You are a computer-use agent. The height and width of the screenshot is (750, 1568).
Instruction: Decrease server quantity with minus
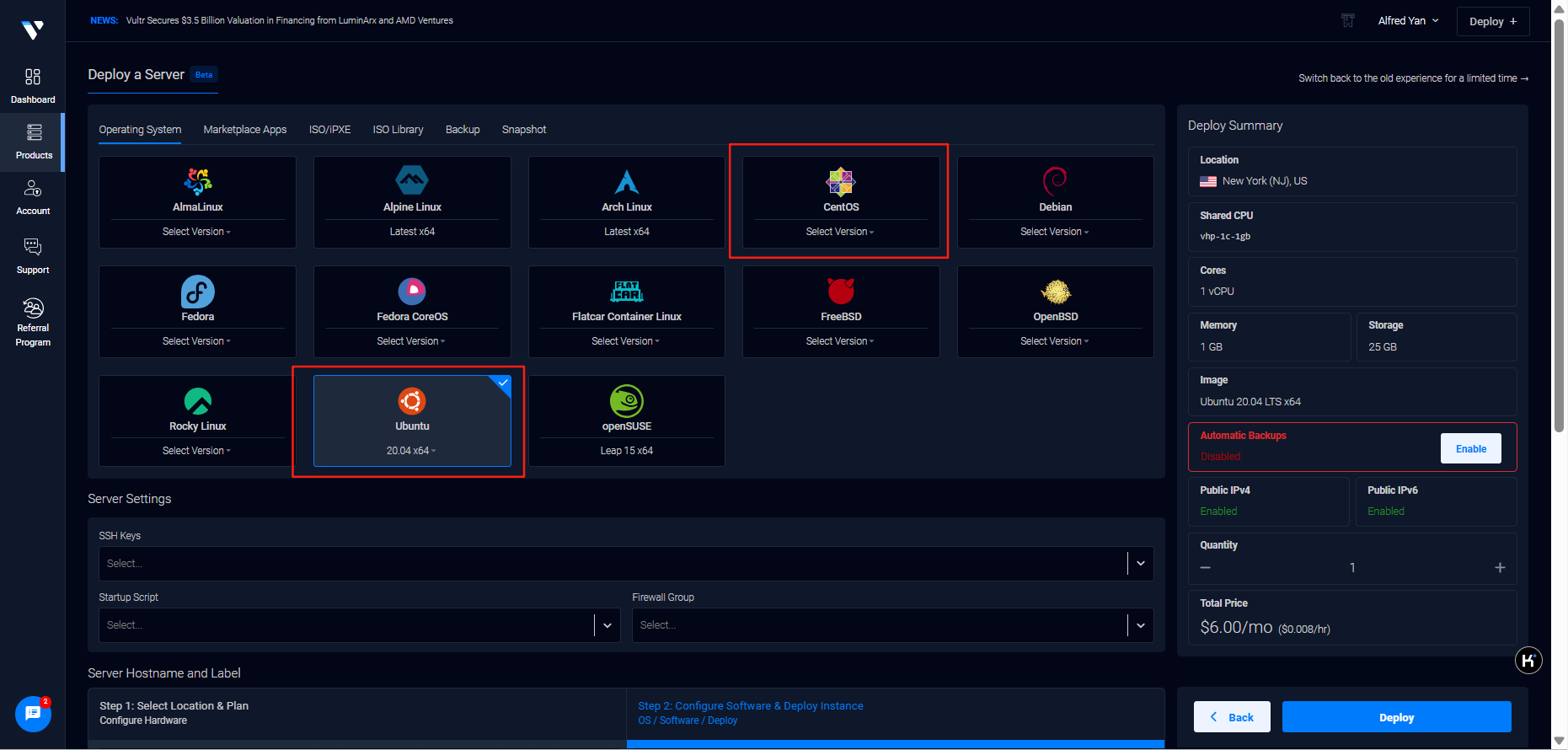pos(1206,568)
